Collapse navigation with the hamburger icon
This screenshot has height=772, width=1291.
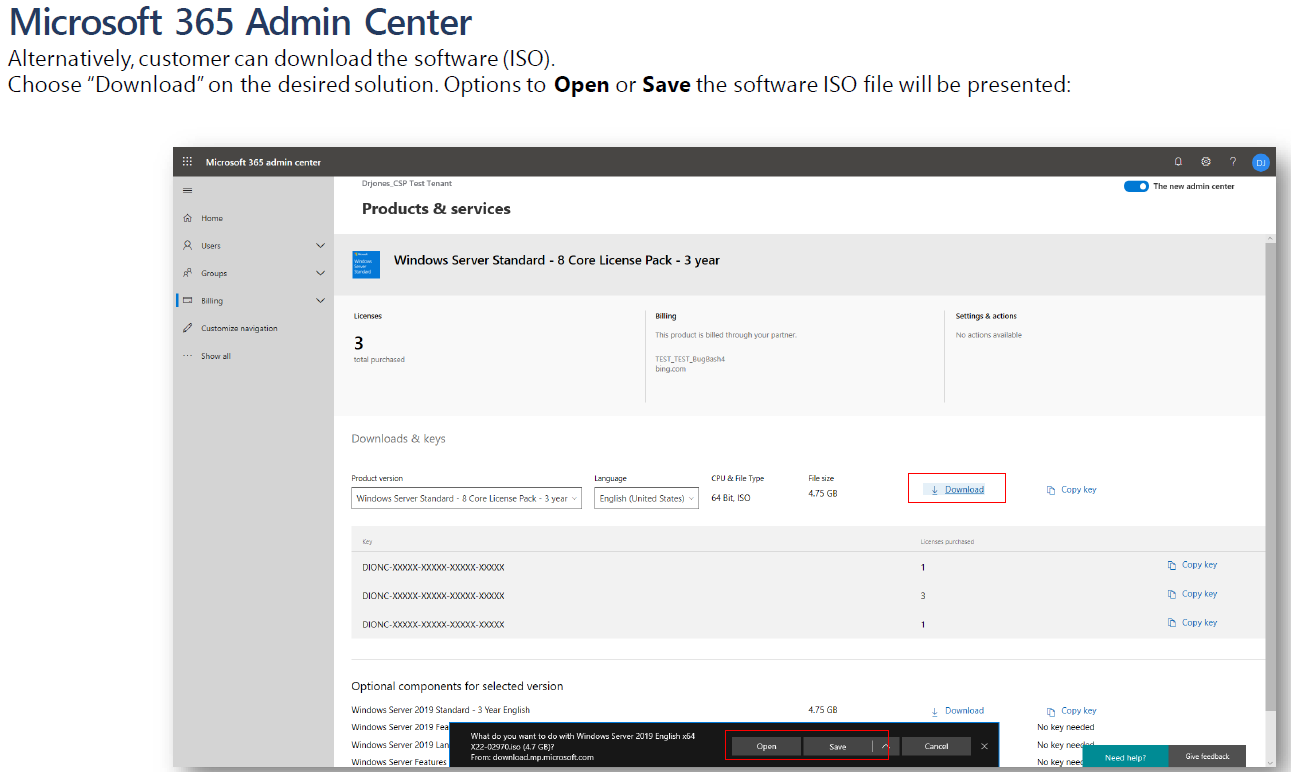click(x=187, y=190)
